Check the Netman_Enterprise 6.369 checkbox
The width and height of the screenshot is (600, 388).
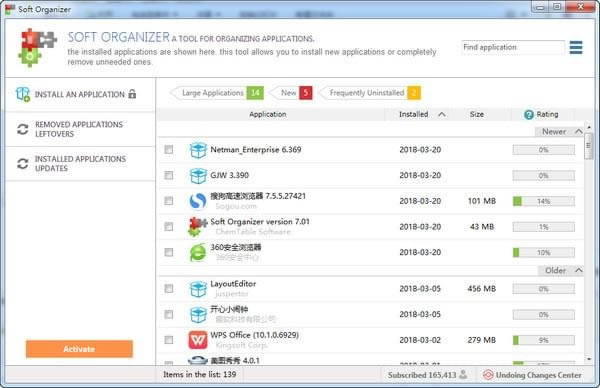pos(168,150)
